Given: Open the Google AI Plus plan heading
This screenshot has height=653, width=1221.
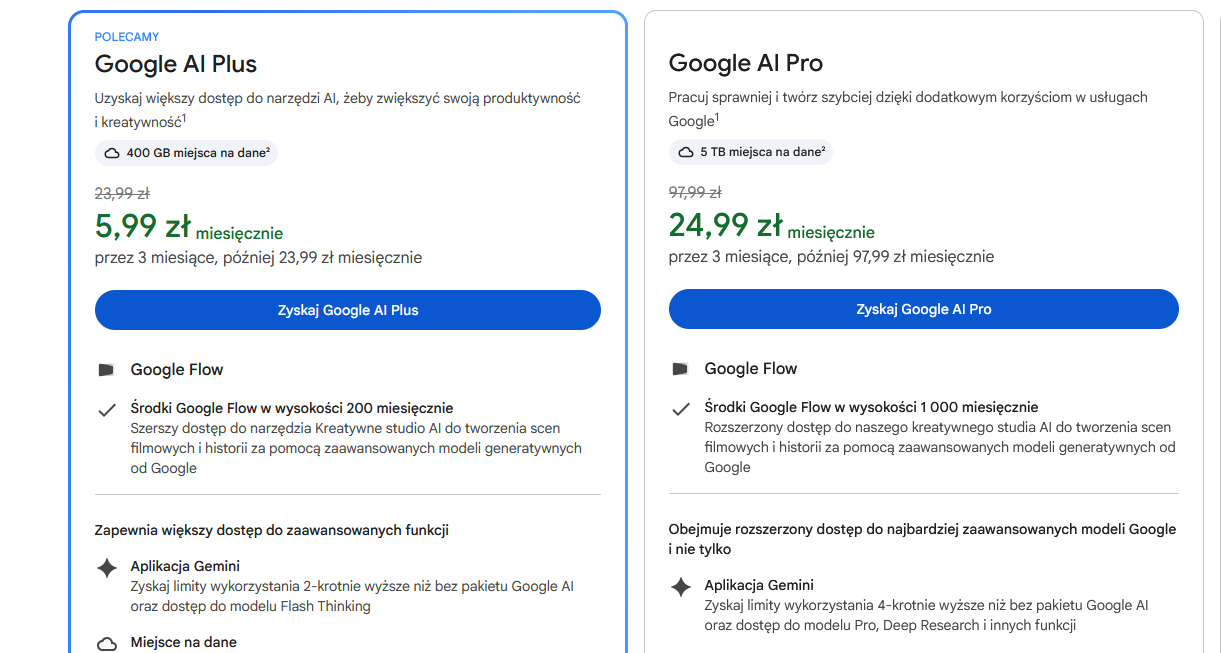Looking at the screenshot, I should tap(176, 64).
